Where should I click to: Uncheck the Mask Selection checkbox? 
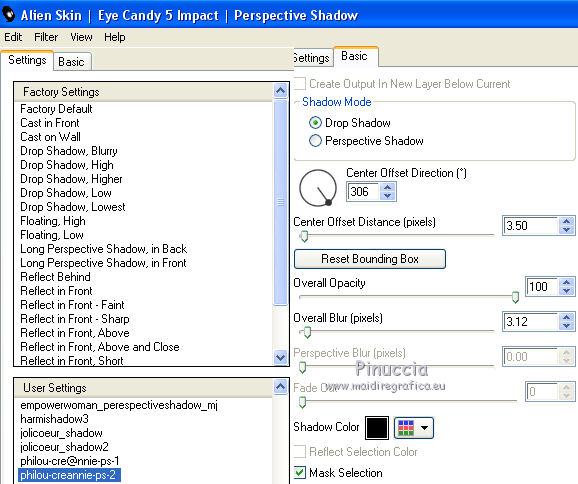point(300,472)
